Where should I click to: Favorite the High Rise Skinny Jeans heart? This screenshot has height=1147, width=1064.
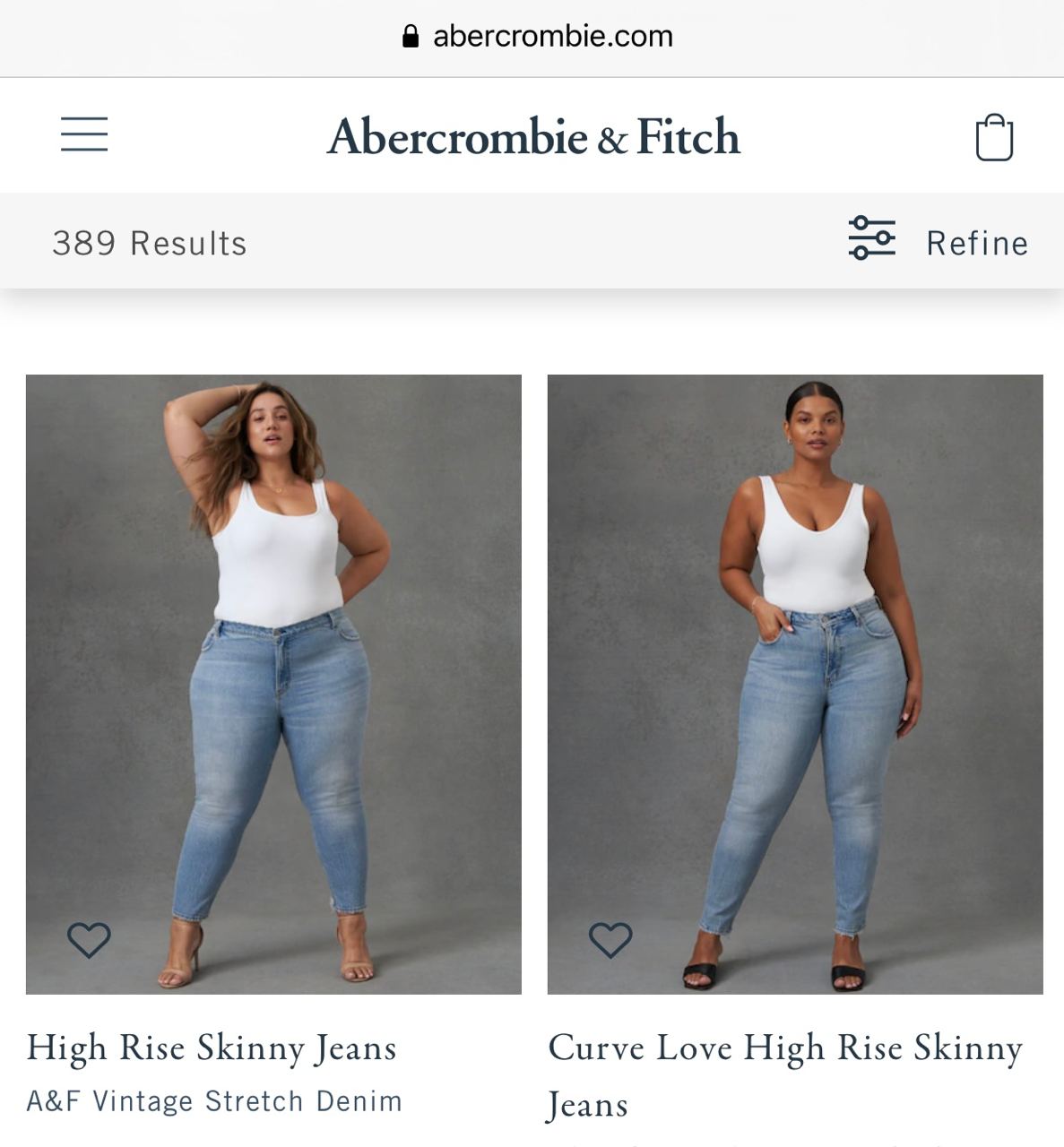tap(89, 940)
